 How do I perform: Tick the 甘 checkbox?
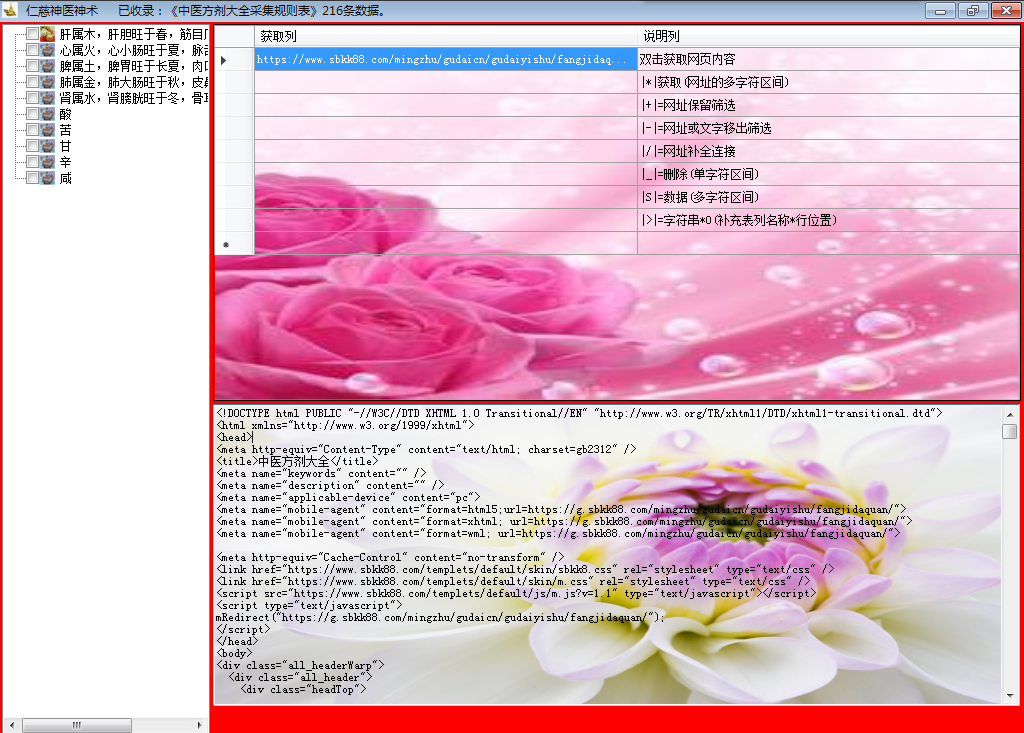click(x=32, y=146)
